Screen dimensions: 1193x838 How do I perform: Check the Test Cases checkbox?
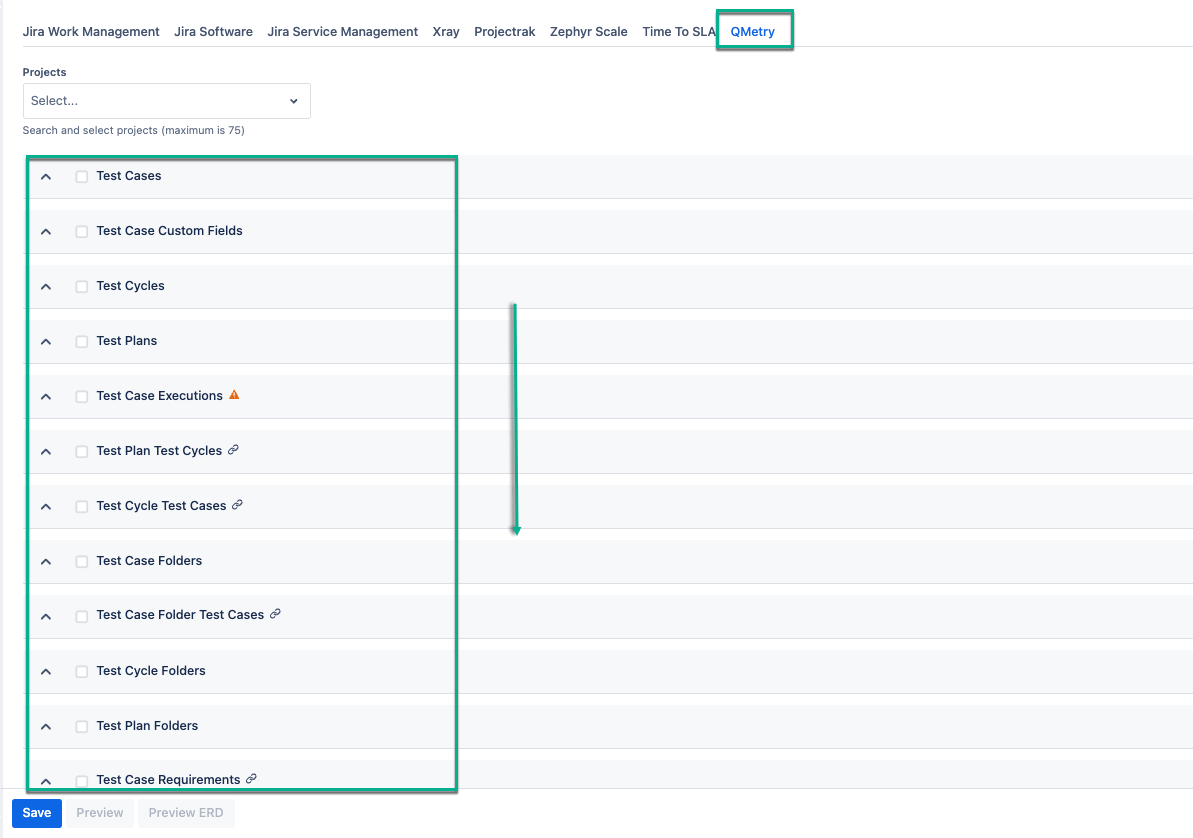point(81,175)
